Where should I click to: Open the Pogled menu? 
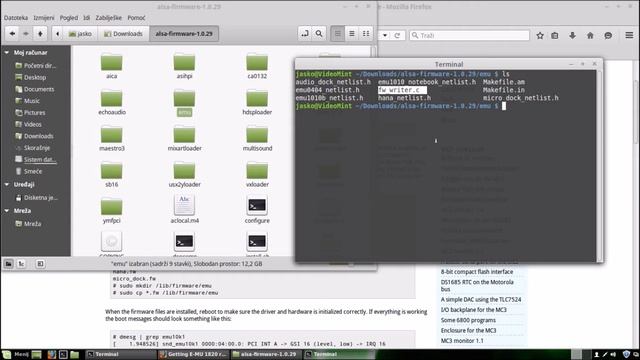[69, 18]
